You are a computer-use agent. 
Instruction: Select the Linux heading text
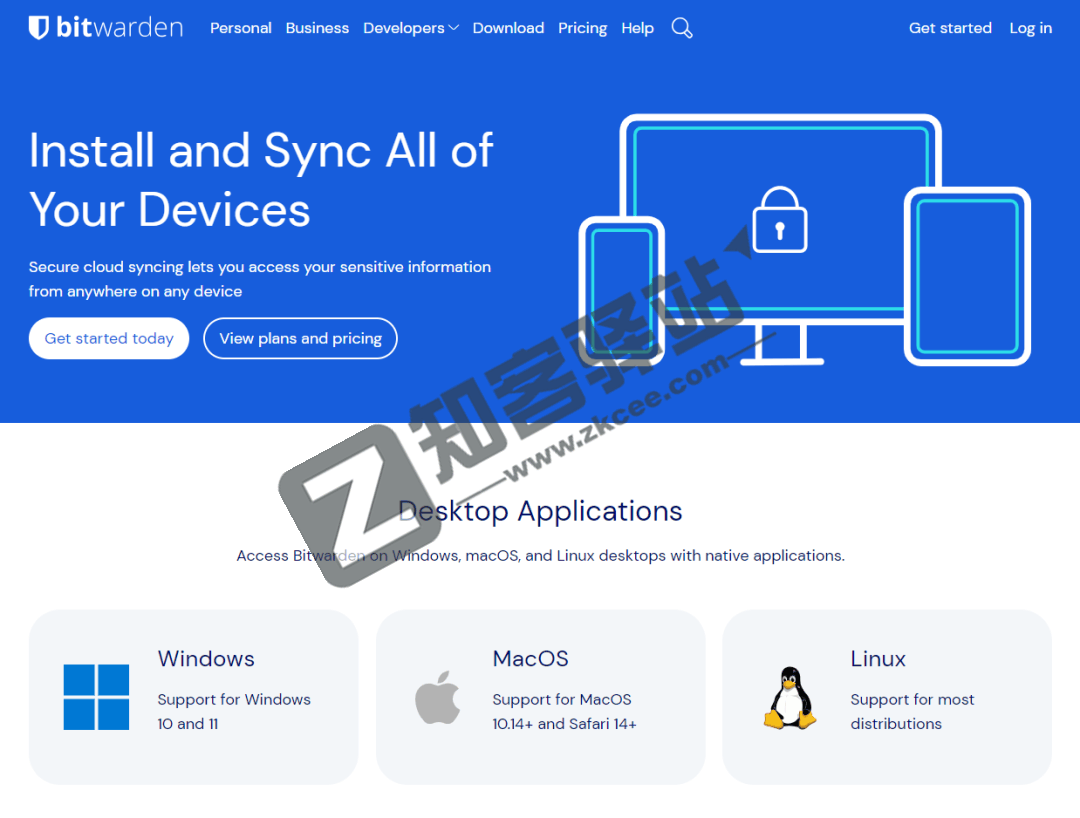[x=878, y=659]
